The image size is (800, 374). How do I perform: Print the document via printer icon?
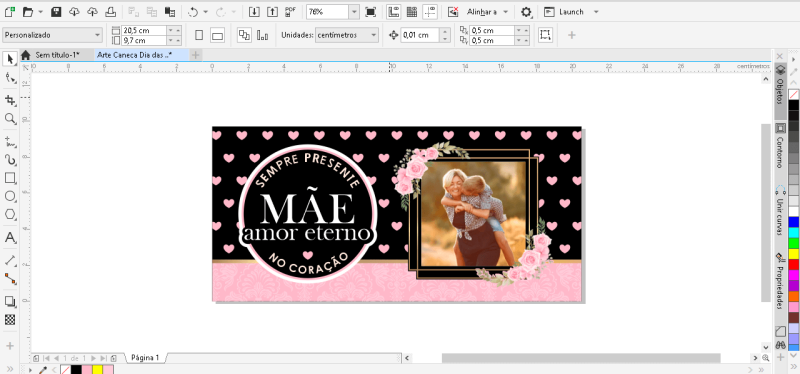pyautogui.click(x=111, y=11)
